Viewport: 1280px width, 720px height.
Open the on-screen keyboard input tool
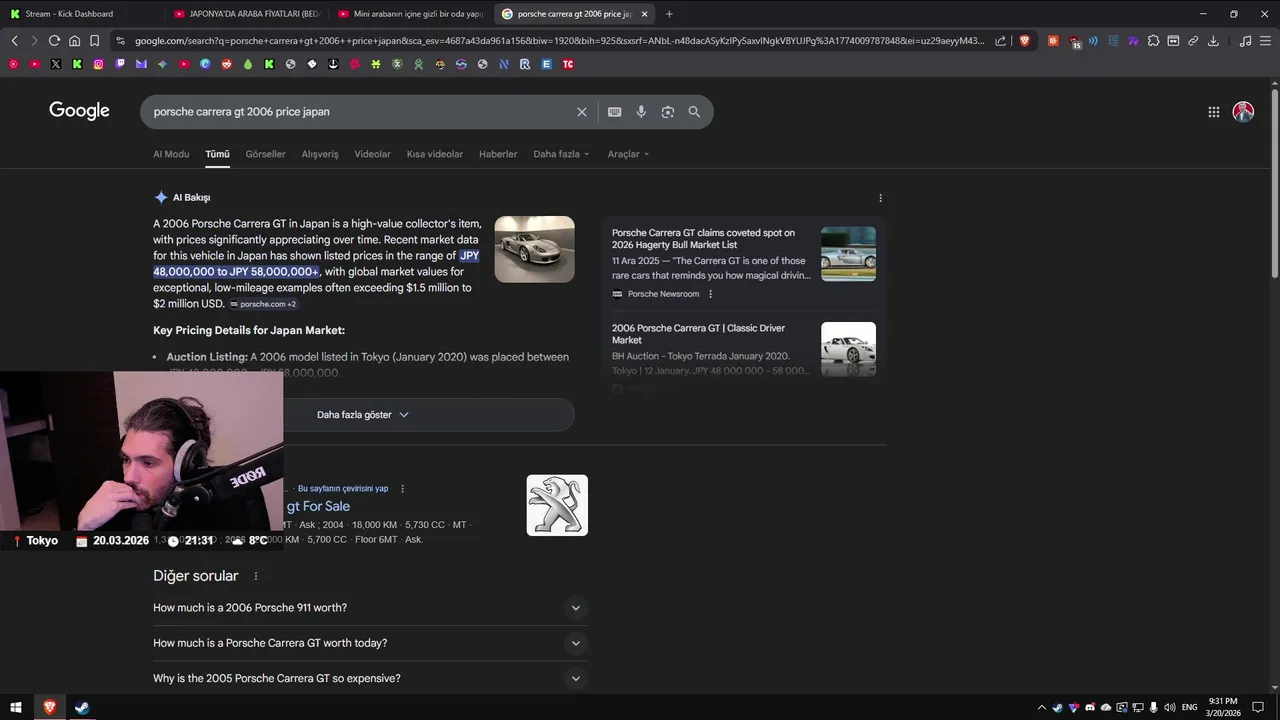[615, 112]
